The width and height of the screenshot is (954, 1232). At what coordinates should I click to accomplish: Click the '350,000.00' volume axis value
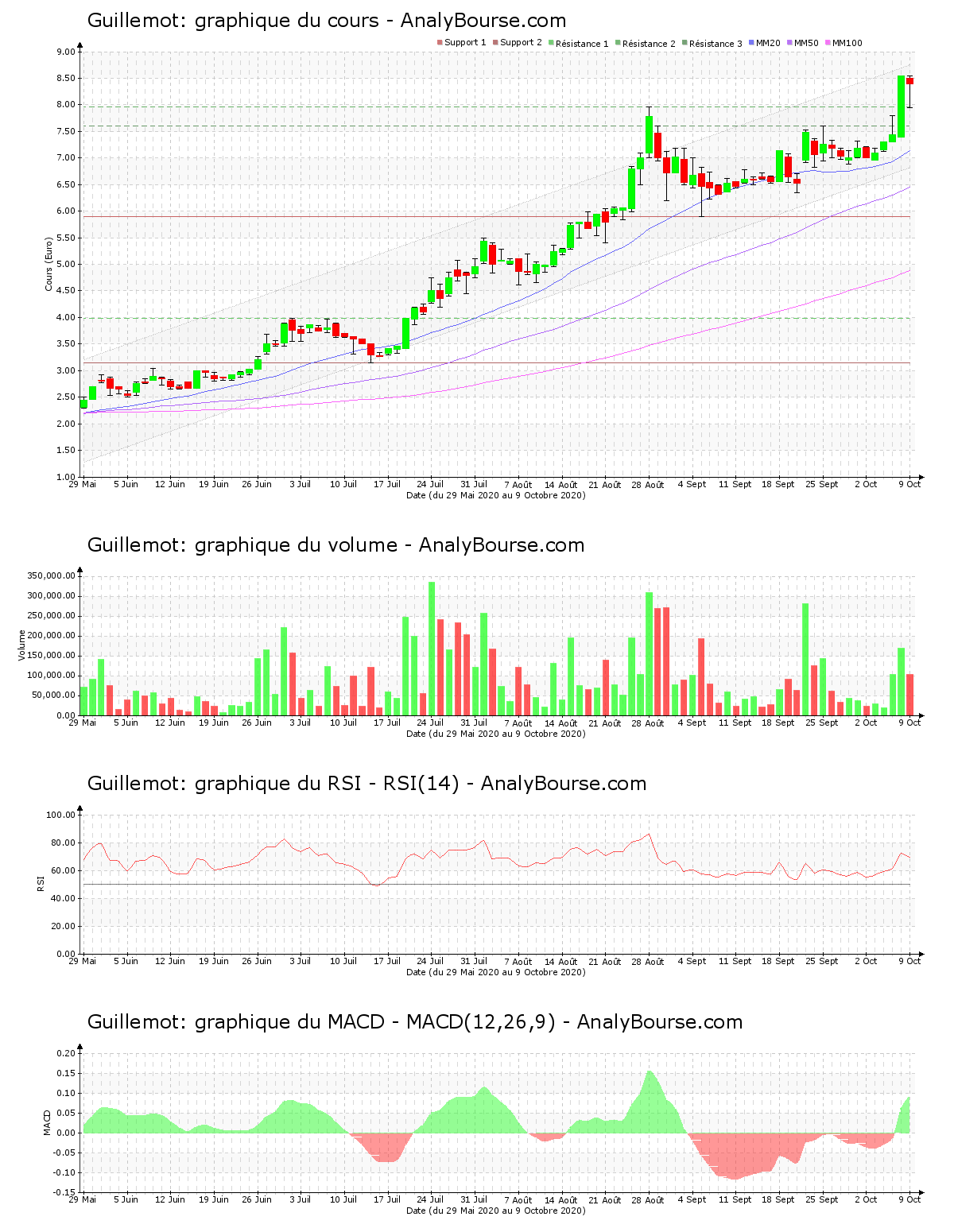point(52,575)
